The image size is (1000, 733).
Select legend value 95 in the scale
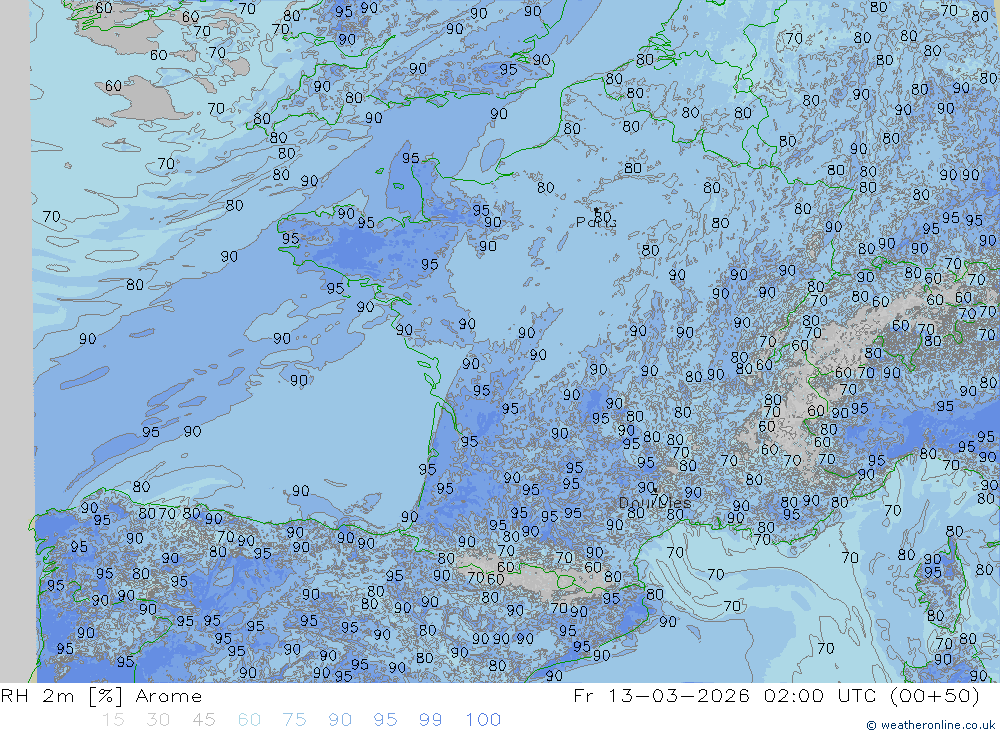[385, 720]
